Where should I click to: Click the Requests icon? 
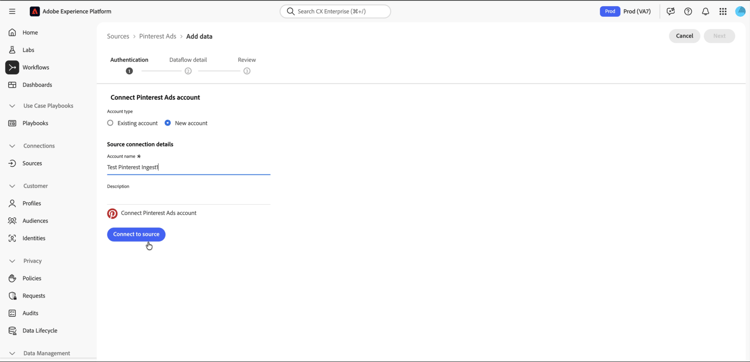pyautogui.click(x=12, y=296)
